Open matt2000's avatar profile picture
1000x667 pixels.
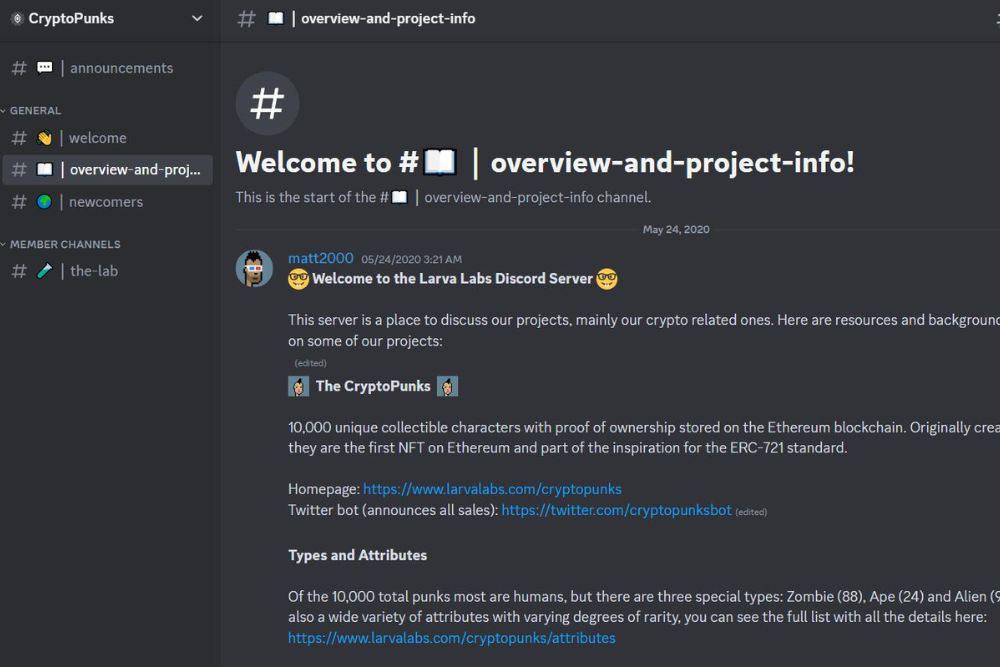pyautogui.click(x=254, y=268)
